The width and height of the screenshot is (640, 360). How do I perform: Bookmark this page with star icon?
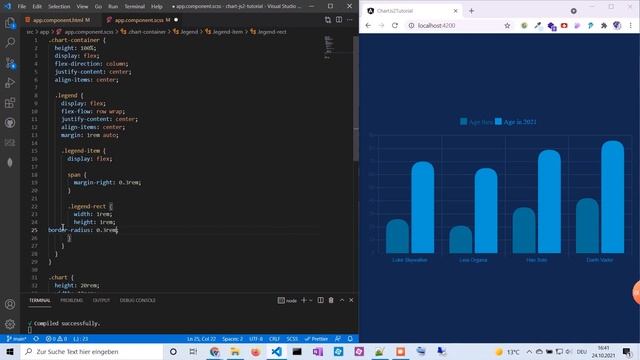click(x=507, y=25)
